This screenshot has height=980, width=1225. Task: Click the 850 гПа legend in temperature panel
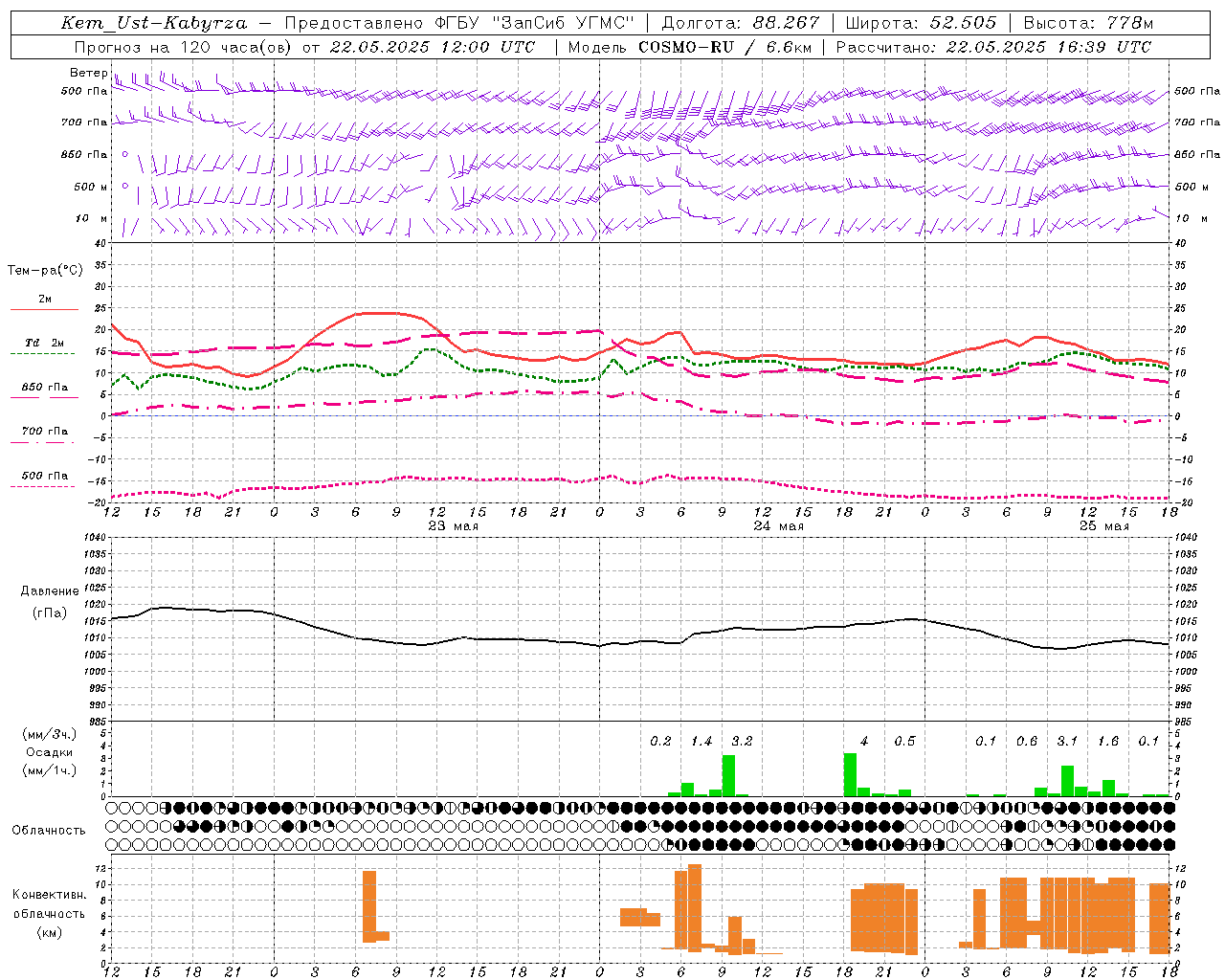[45, 387]
